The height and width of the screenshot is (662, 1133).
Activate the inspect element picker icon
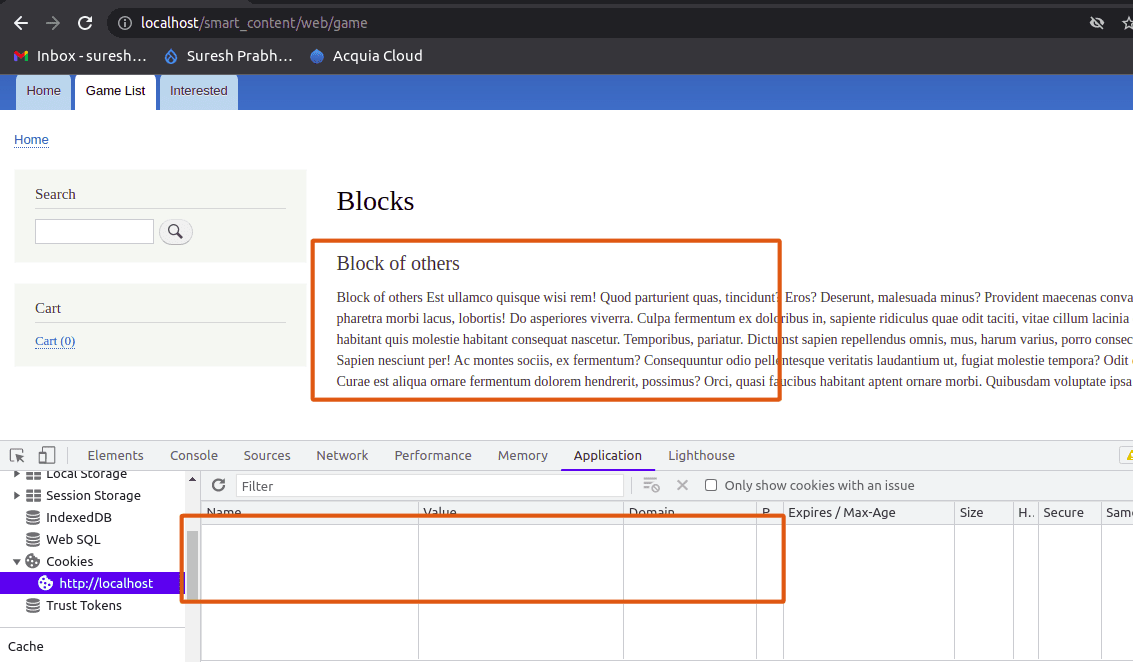coord(17,456)
